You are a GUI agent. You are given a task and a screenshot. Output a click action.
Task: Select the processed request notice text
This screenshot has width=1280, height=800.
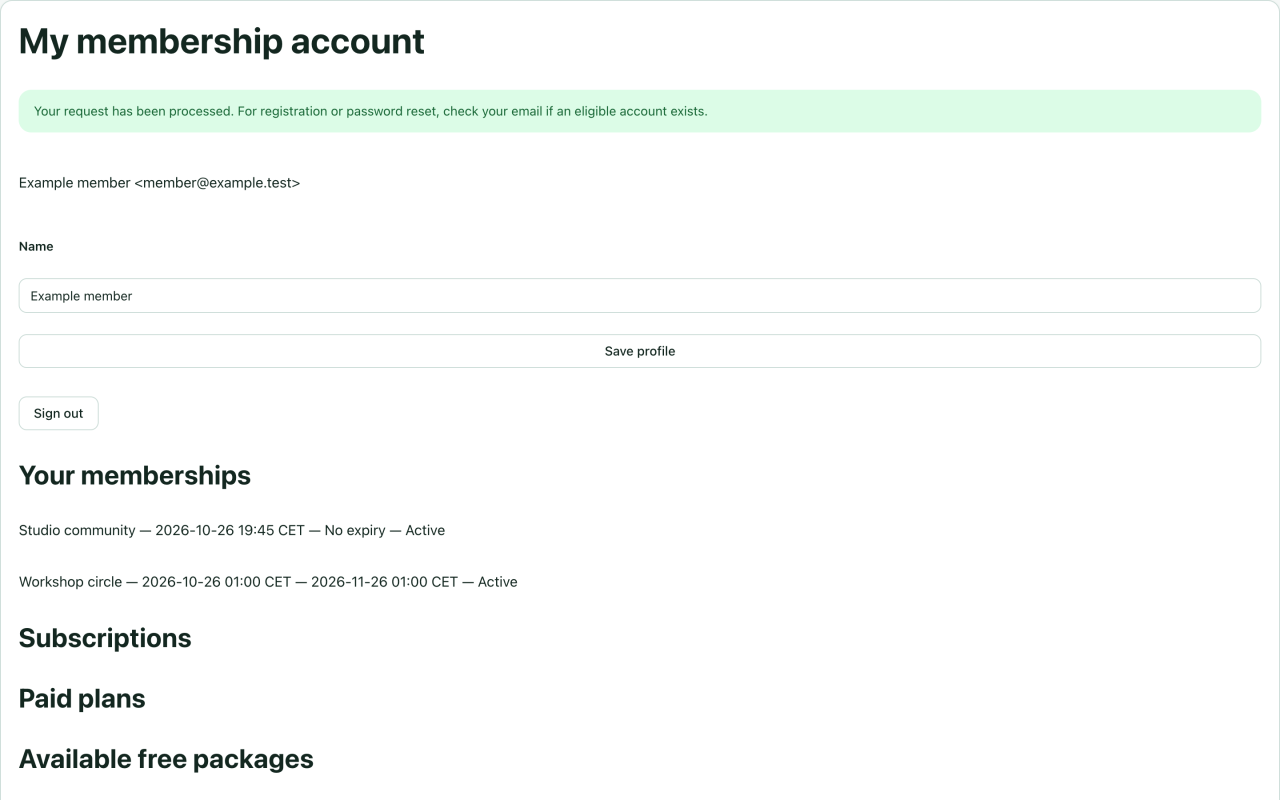pos(371,111)
